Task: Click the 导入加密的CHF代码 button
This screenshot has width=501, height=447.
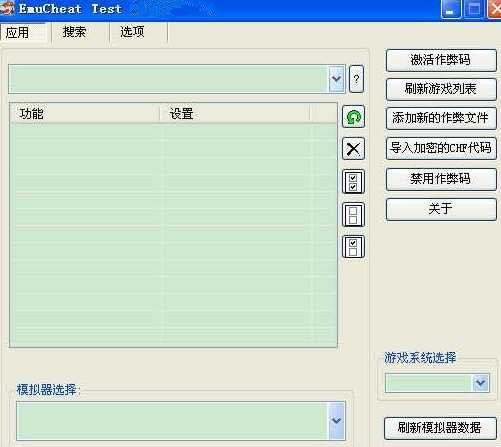Action: 441,148
